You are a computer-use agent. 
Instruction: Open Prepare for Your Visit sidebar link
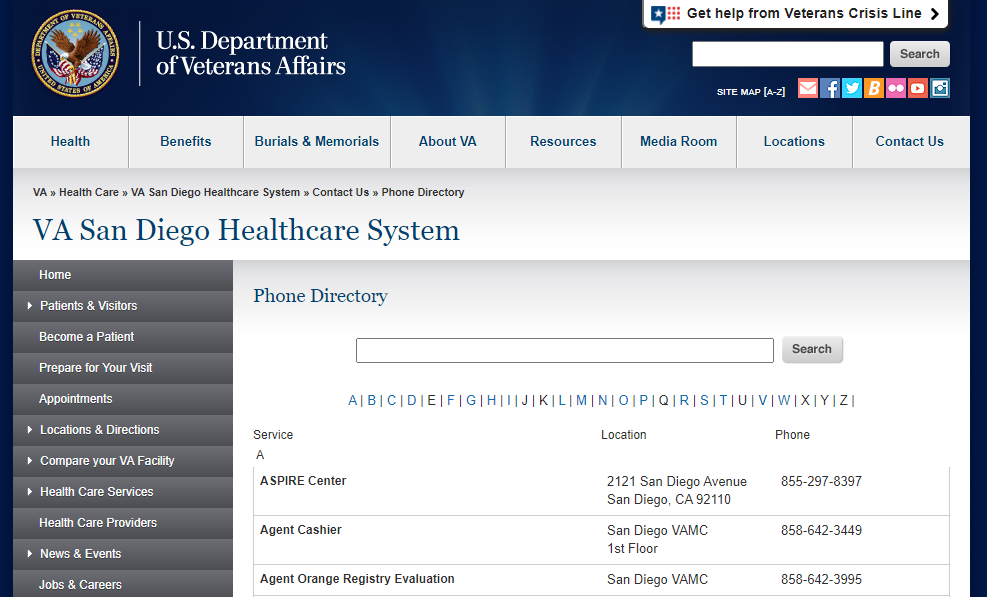[96, 367]
